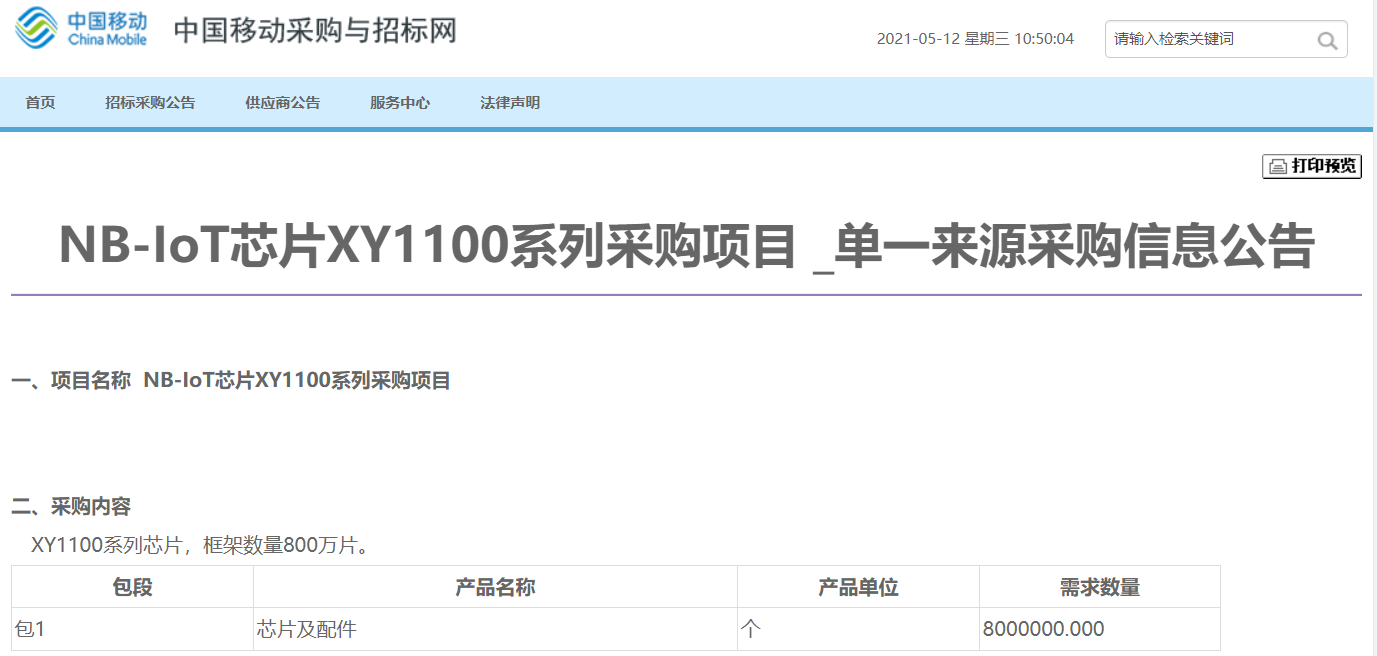Click the 中国移动采购与招标网 site name text
The image size is (1377, 656).
click(x=315, y=31)
